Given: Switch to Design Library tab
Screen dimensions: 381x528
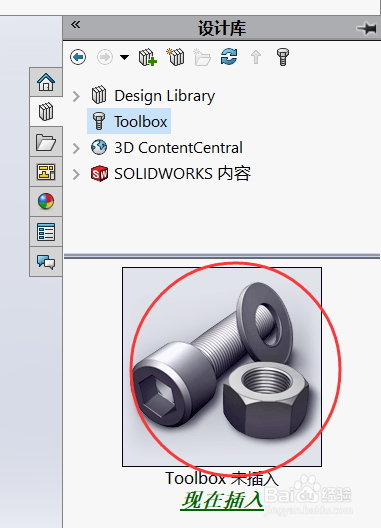Looking at the screenshot, I should 46,112.
